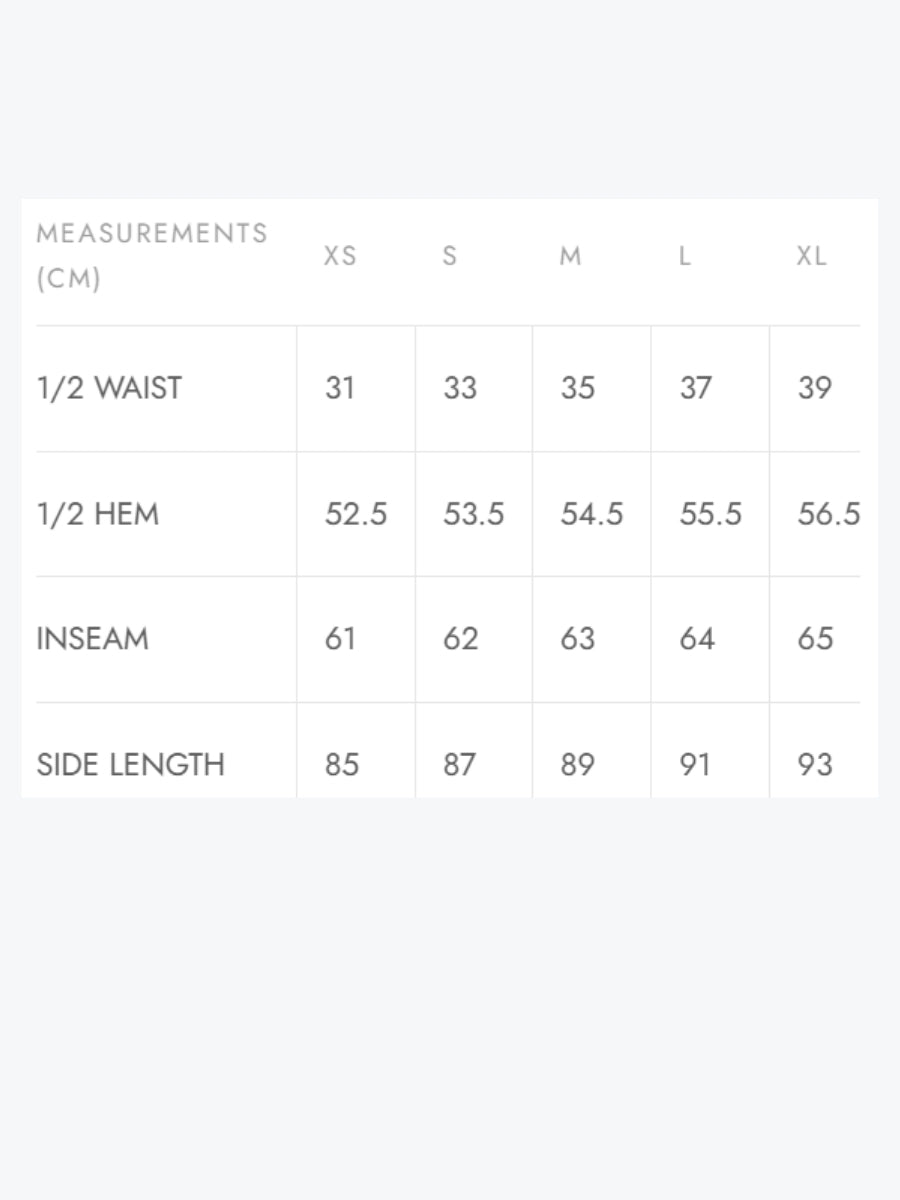The image size is (900, 1200).
Task: Select the 39 waist value for XL
Action: (x=815, y=388)
